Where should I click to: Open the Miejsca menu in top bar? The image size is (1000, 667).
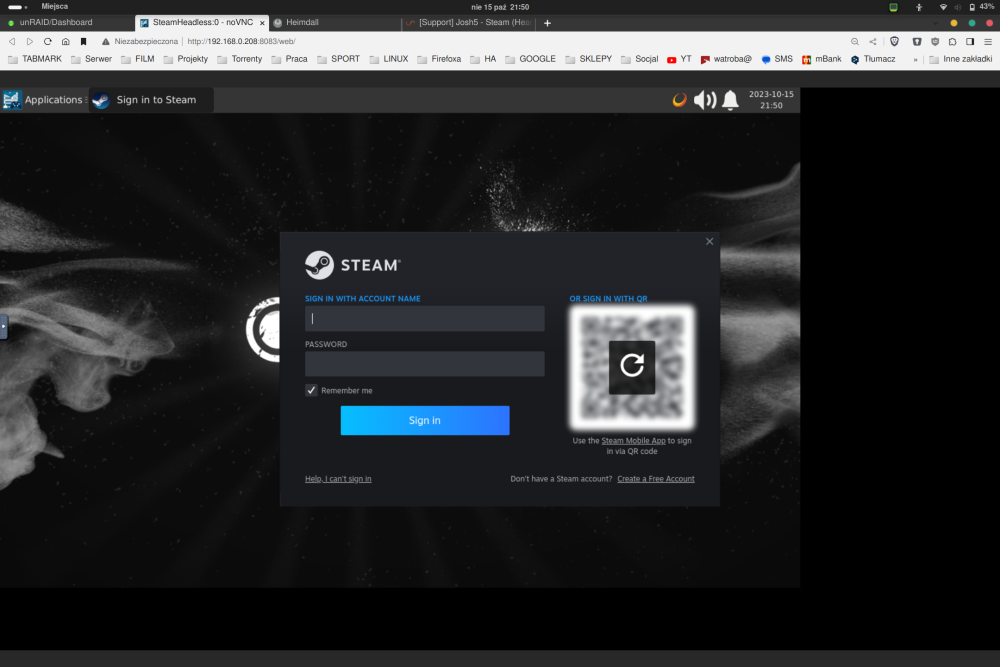(x=54, y=6)
